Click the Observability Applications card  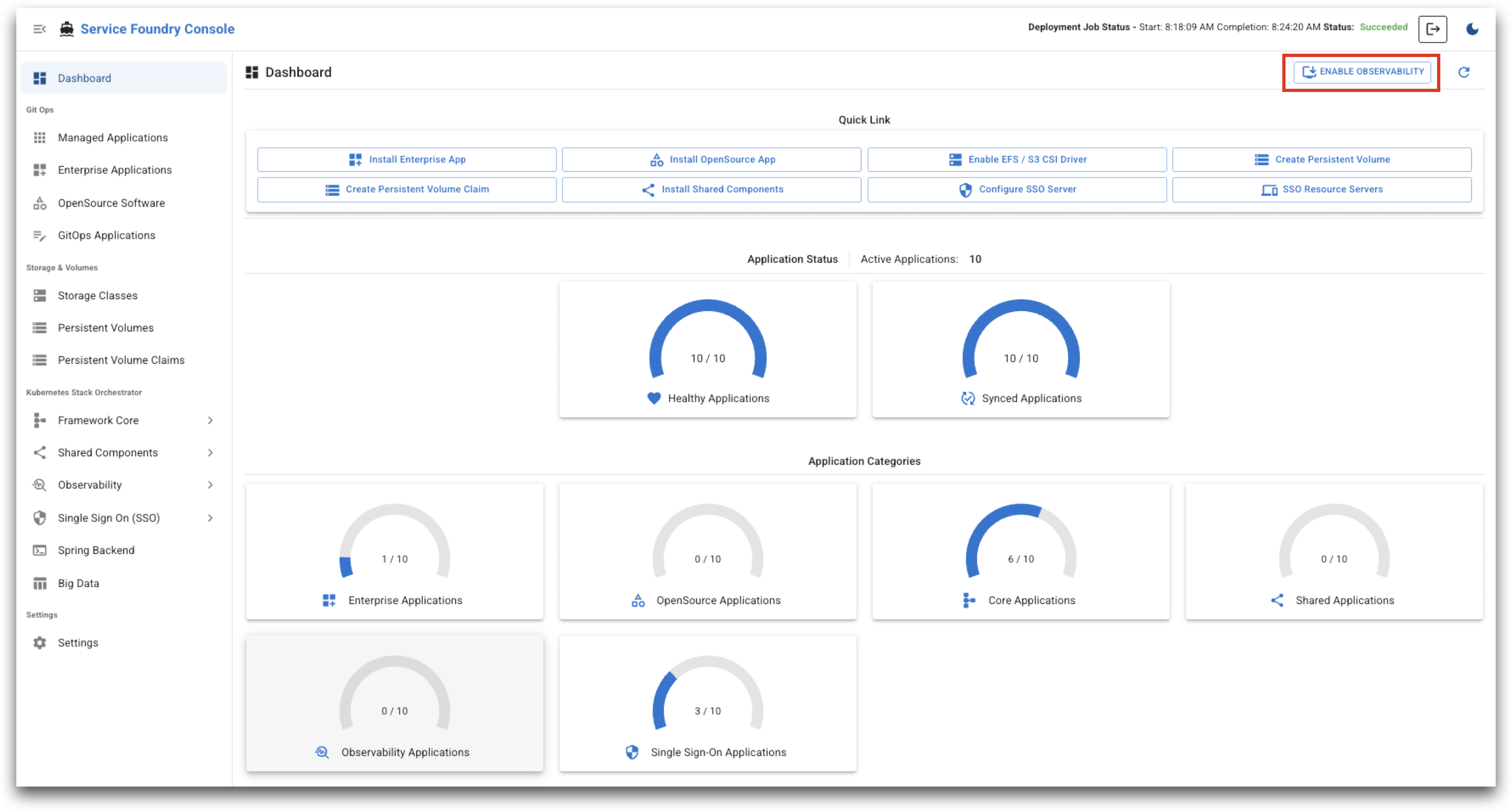pos(394,704)
